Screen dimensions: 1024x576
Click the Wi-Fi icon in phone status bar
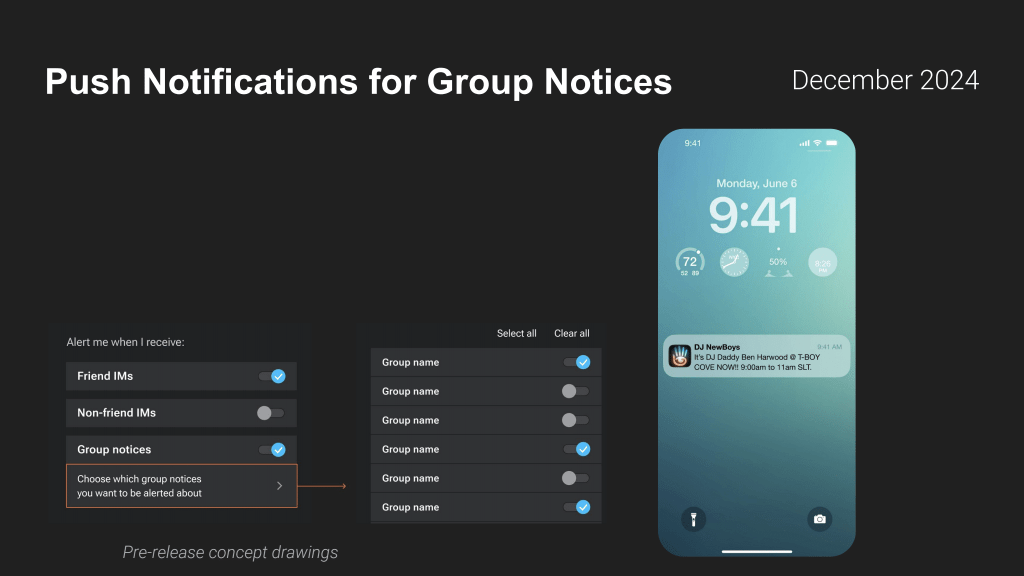coord(817,143)
